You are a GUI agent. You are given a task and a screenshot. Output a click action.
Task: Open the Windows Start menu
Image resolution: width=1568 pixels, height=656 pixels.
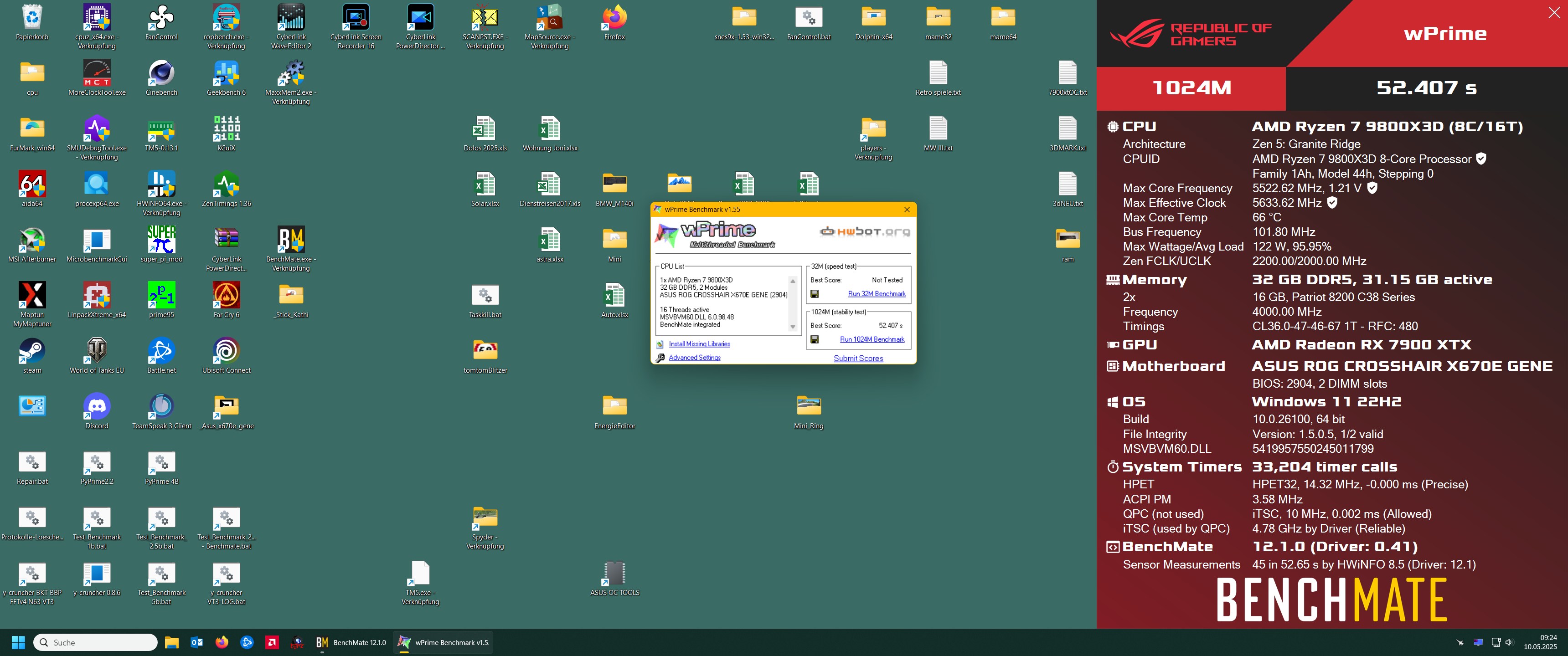(x=18, y=643)
